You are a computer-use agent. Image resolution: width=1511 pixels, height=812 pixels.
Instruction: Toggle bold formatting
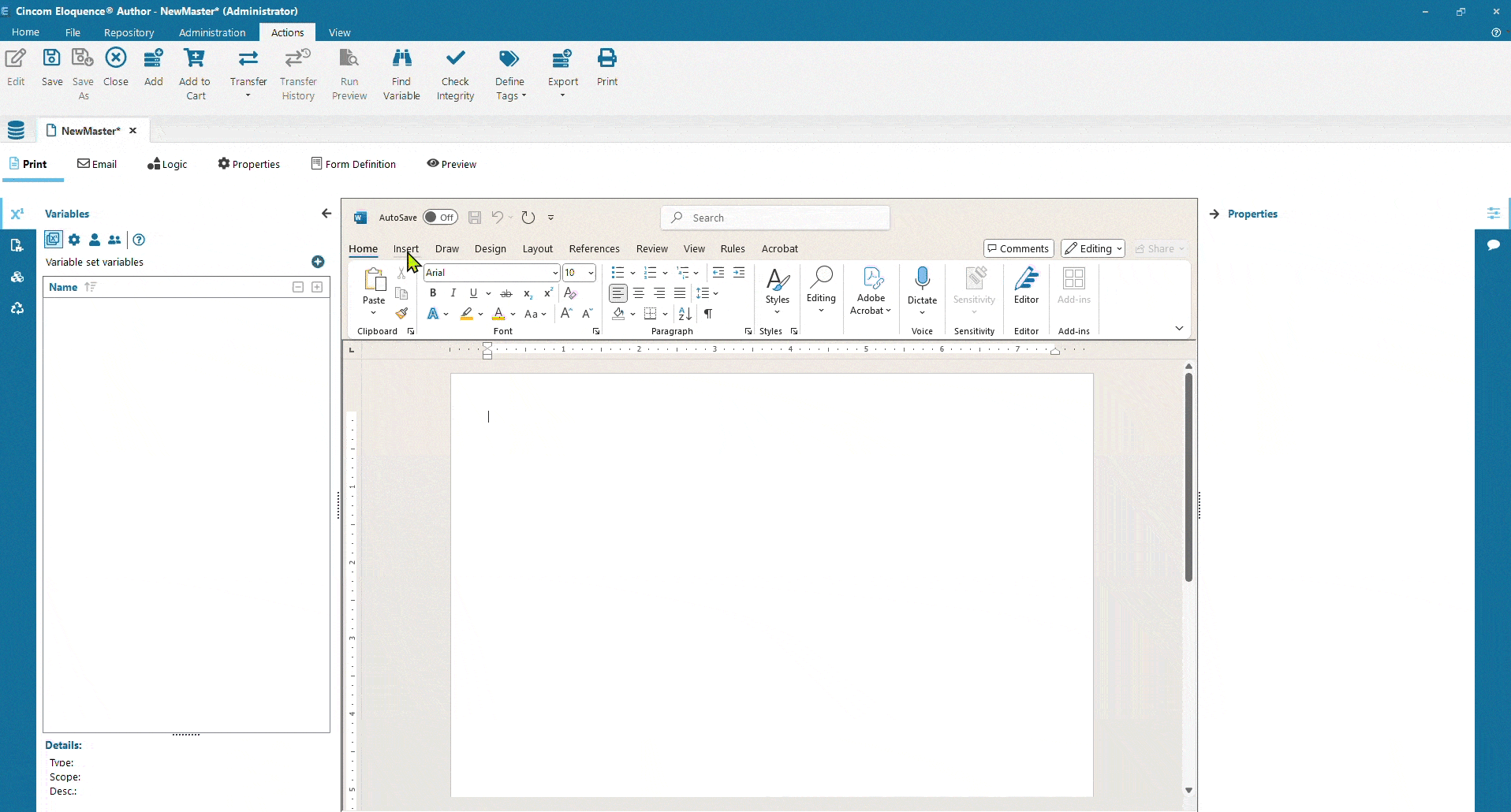(433, 293)
